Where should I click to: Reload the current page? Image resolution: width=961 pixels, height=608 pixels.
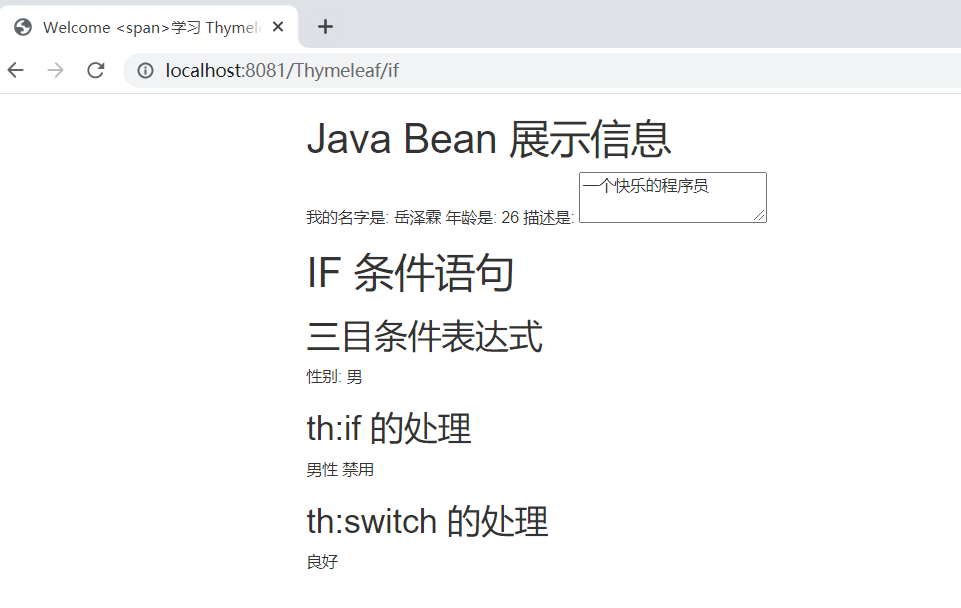point(95,70)
